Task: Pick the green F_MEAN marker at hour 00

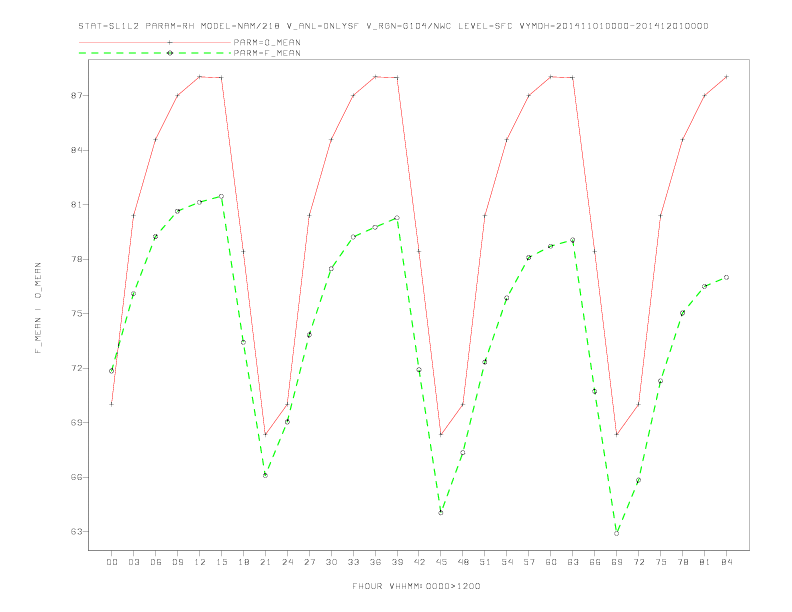Action: [x=112, y=371]
